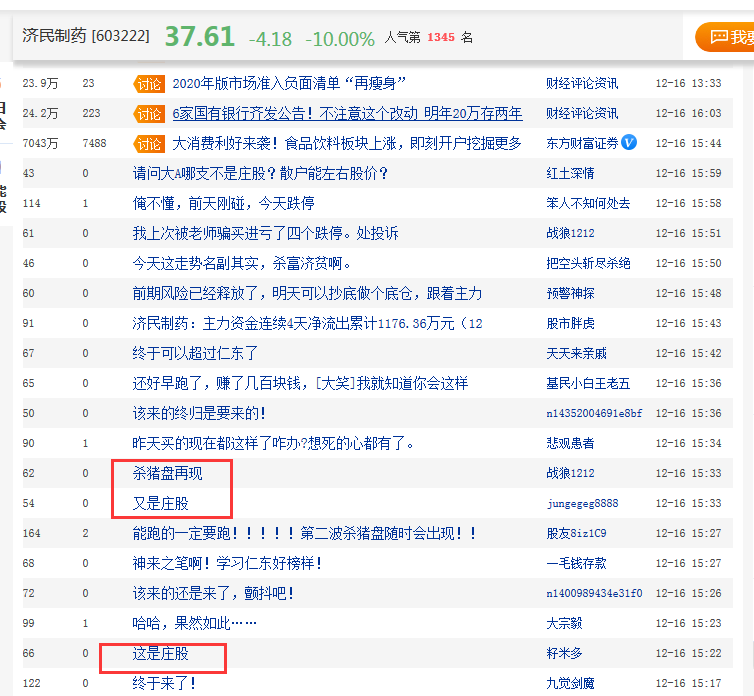Click the blue V verified badge next to 东方财富证券
The image size is (754, 696).
click(x=629, y=142)
